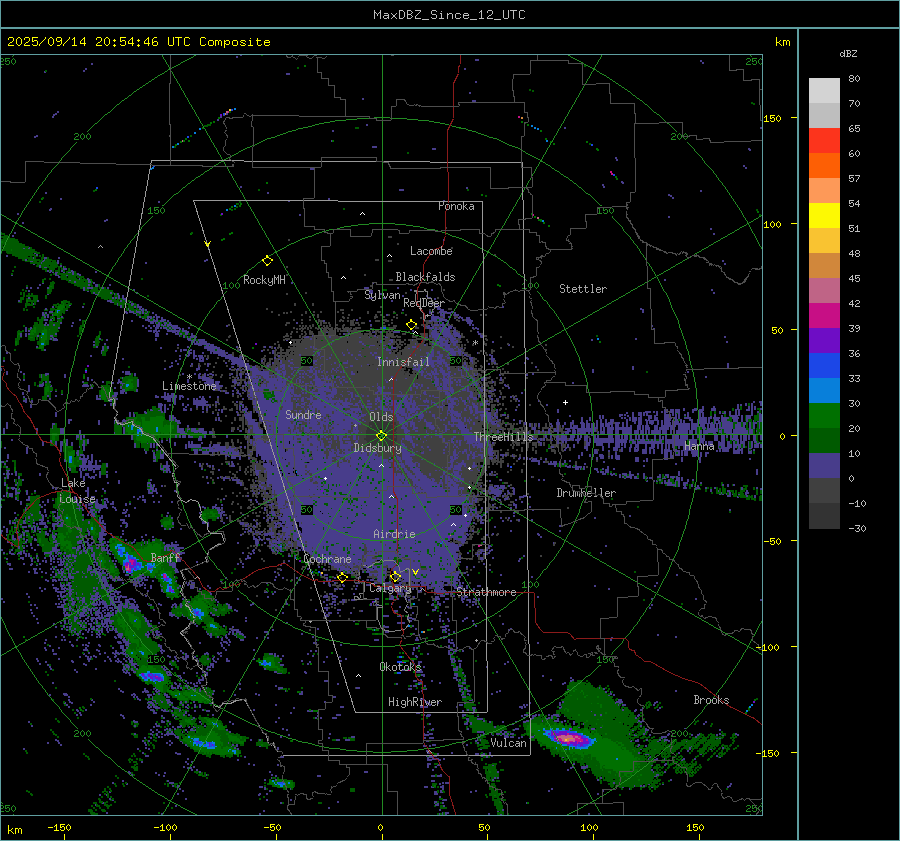Image resolution: width=900 pixels, height=841 pixels.
Task: Click the km unit label at bottom left
Action: click(14, 830)
